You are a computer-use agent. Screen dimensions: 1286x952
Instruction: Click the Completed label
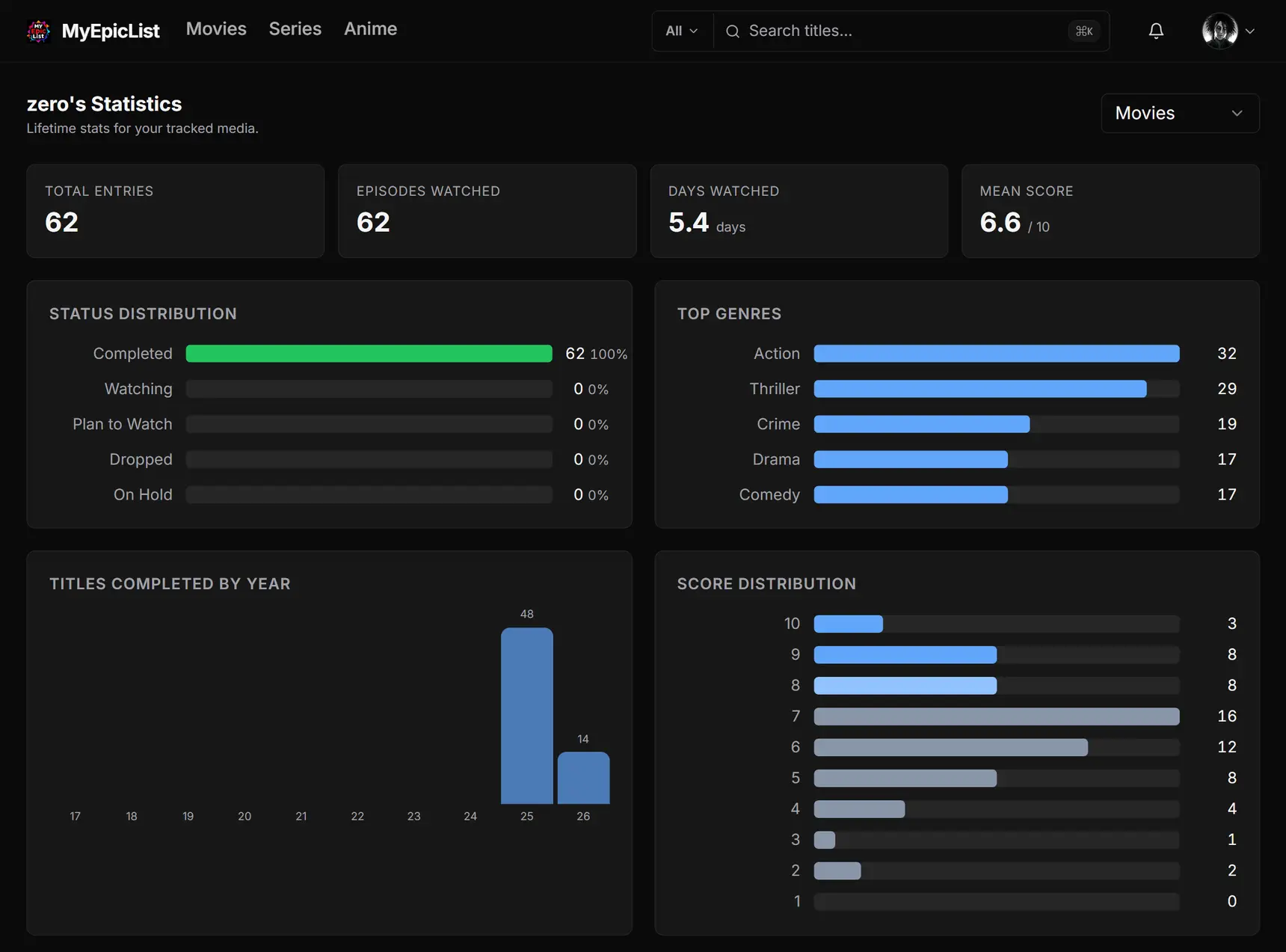(x=132, y=354)
